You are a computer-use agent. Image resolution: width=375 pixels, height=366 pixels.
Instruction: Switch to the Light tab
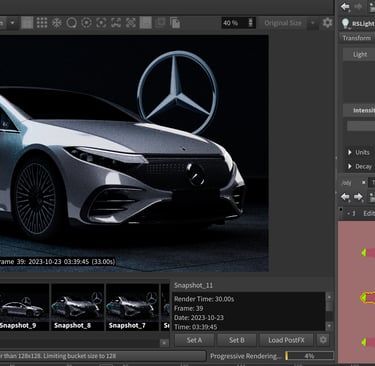coord(360,54)
